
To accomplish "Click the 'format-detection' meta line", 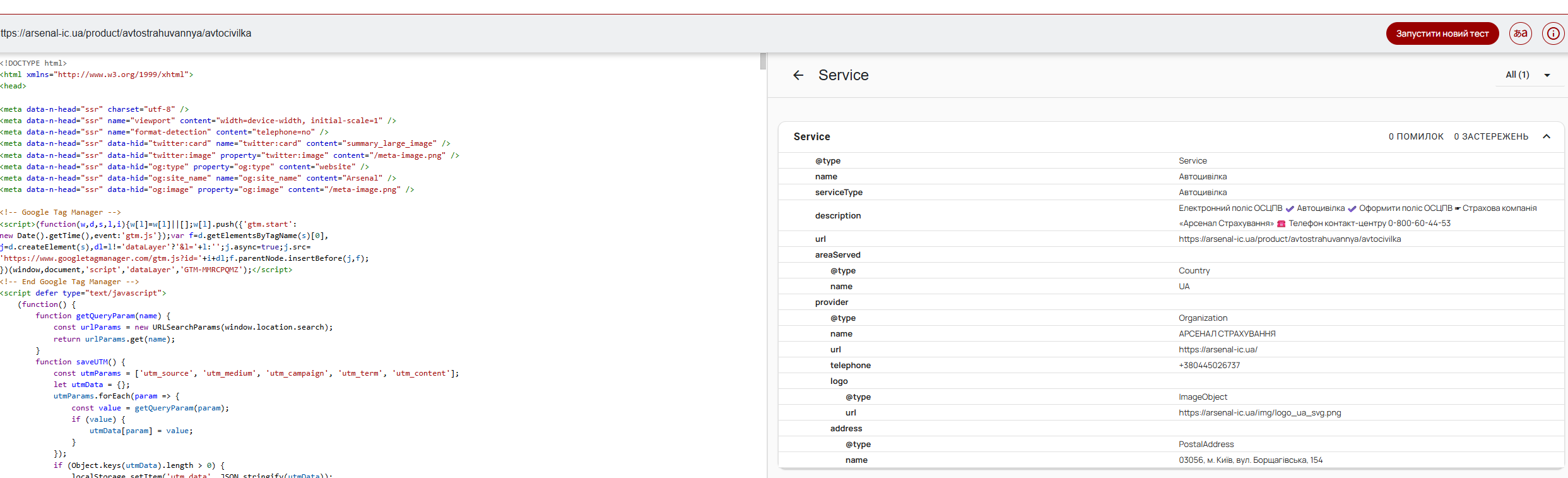I will (164, 132).
